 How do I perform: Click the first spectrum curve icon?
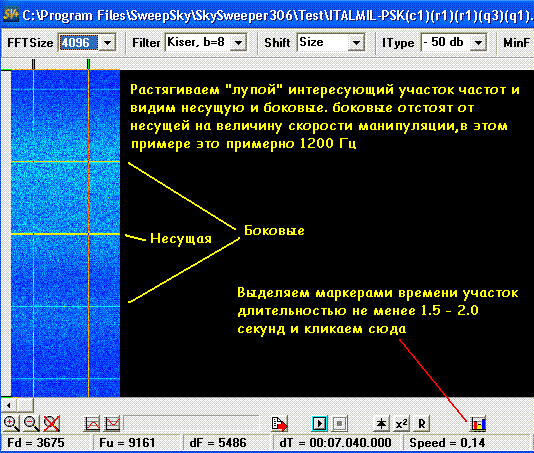92,424
